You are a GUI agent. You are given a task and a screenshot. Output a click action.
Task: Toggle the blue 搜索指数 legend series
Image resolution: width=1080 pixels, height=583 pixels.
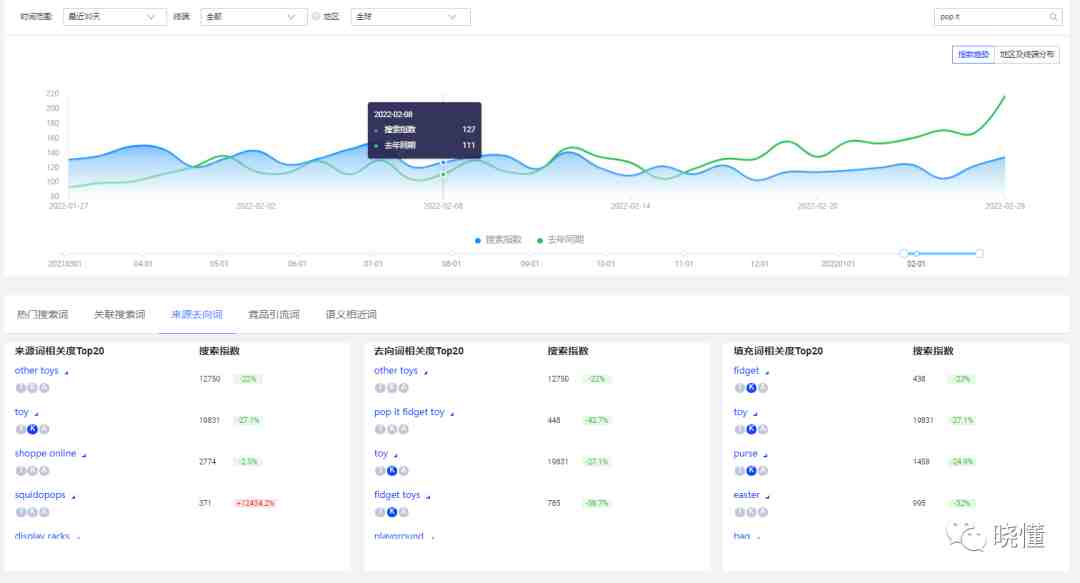pos(498,240)
